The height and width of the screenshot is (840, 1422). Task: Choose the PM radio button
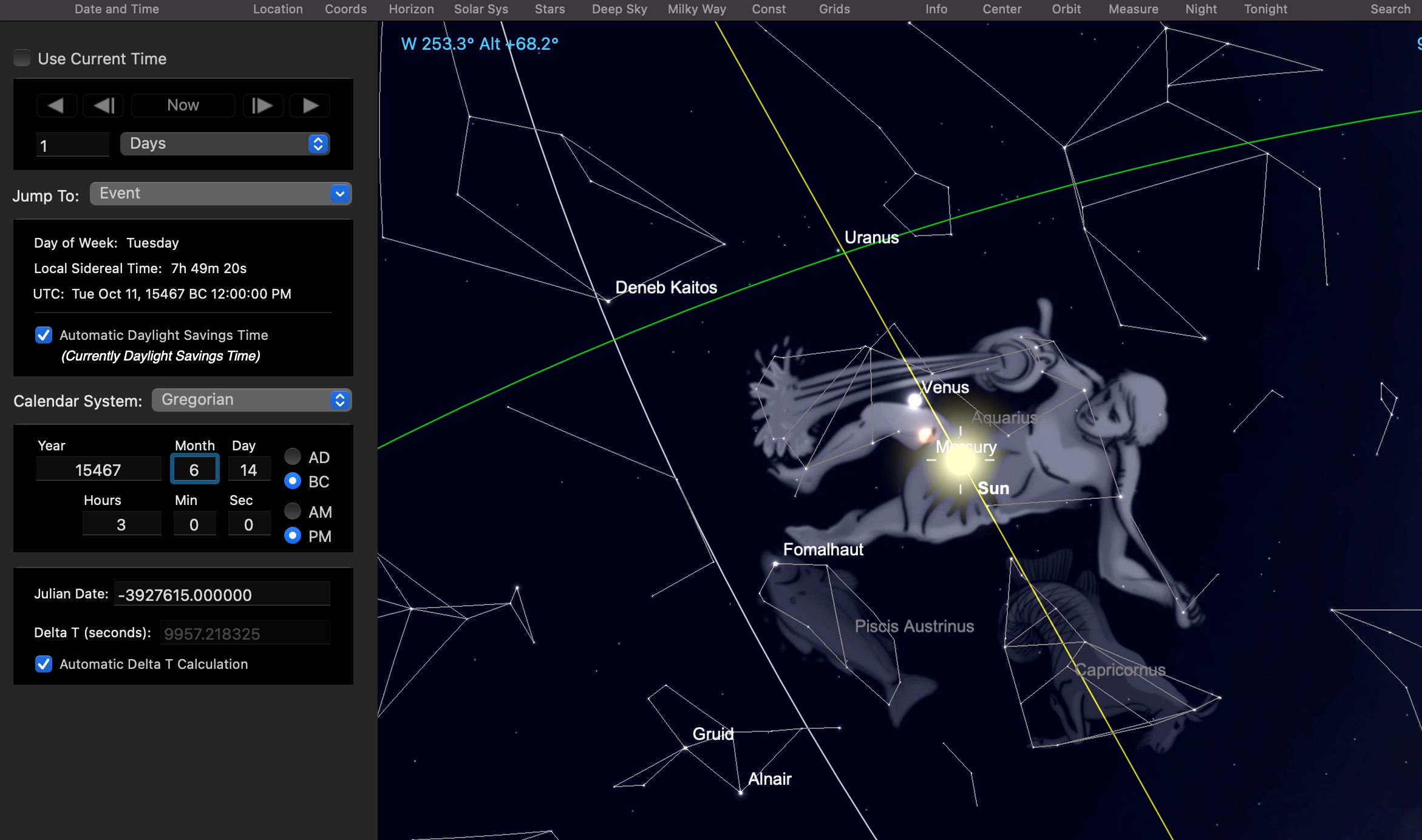293,536
